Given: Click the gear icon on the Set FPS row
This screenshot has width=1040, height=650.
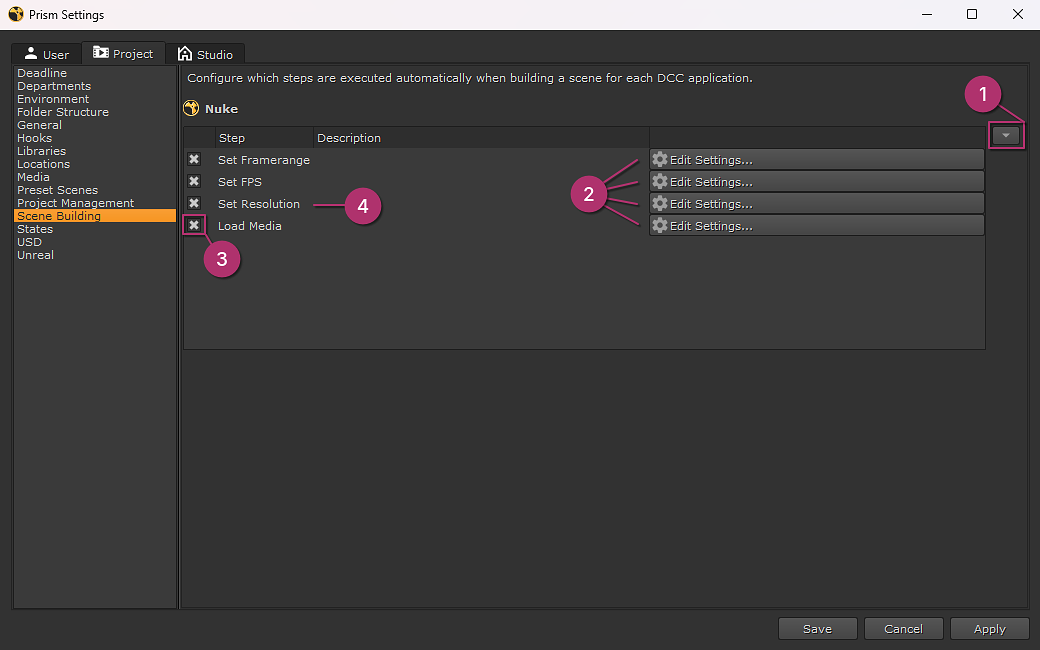Looking at the screenshot, I should pos(659,181).
